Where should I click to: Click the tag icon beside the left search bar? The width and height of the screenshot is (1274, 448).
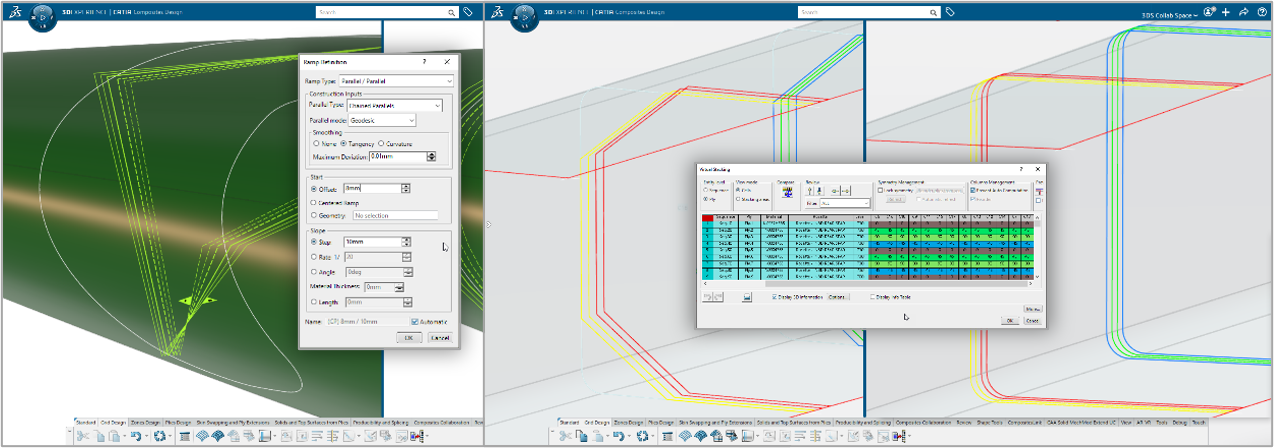coord(468,12)
